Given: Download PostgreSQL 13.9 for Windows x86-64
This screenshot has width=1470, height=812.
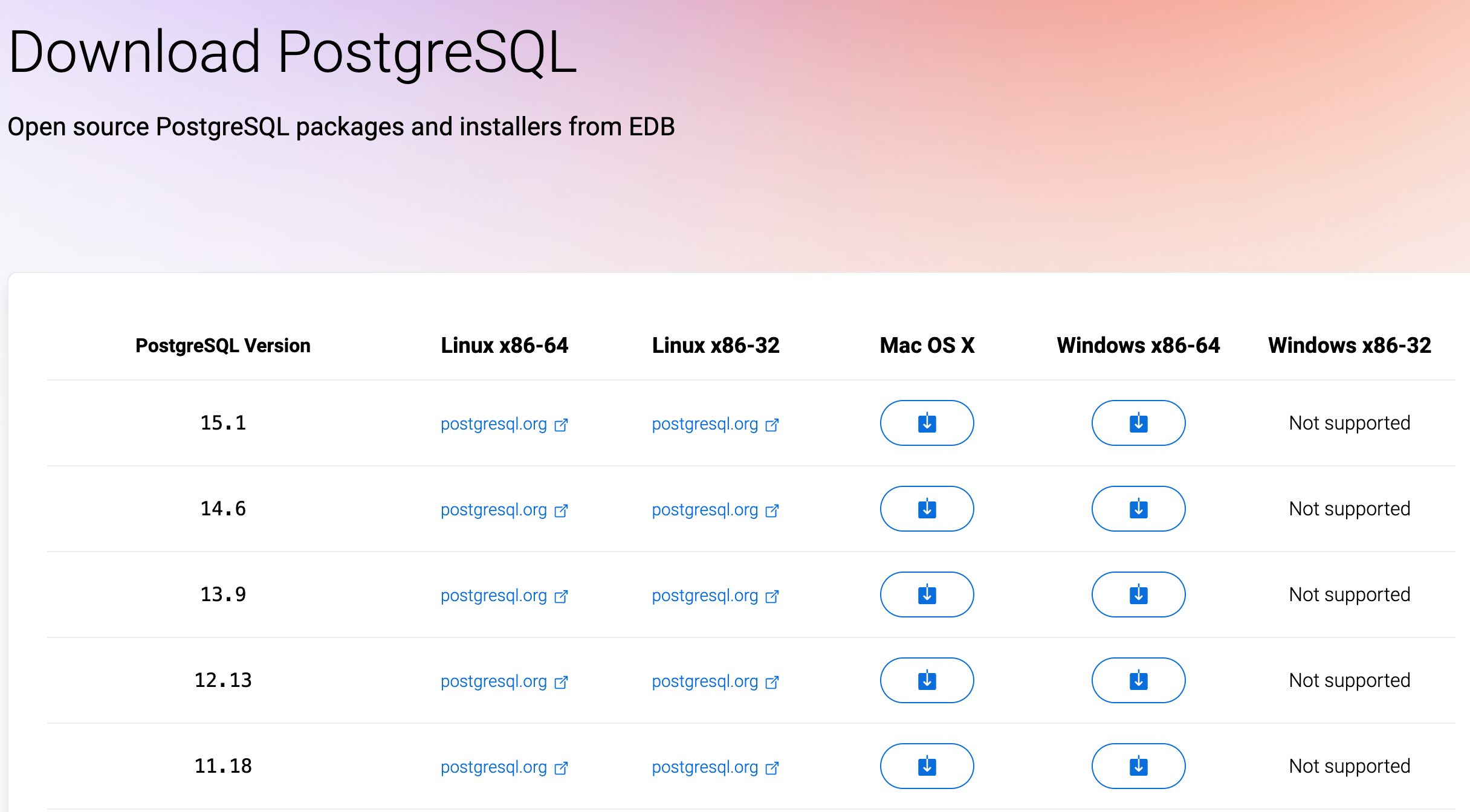Looking at the screenshot, I should click(1138, 594).
